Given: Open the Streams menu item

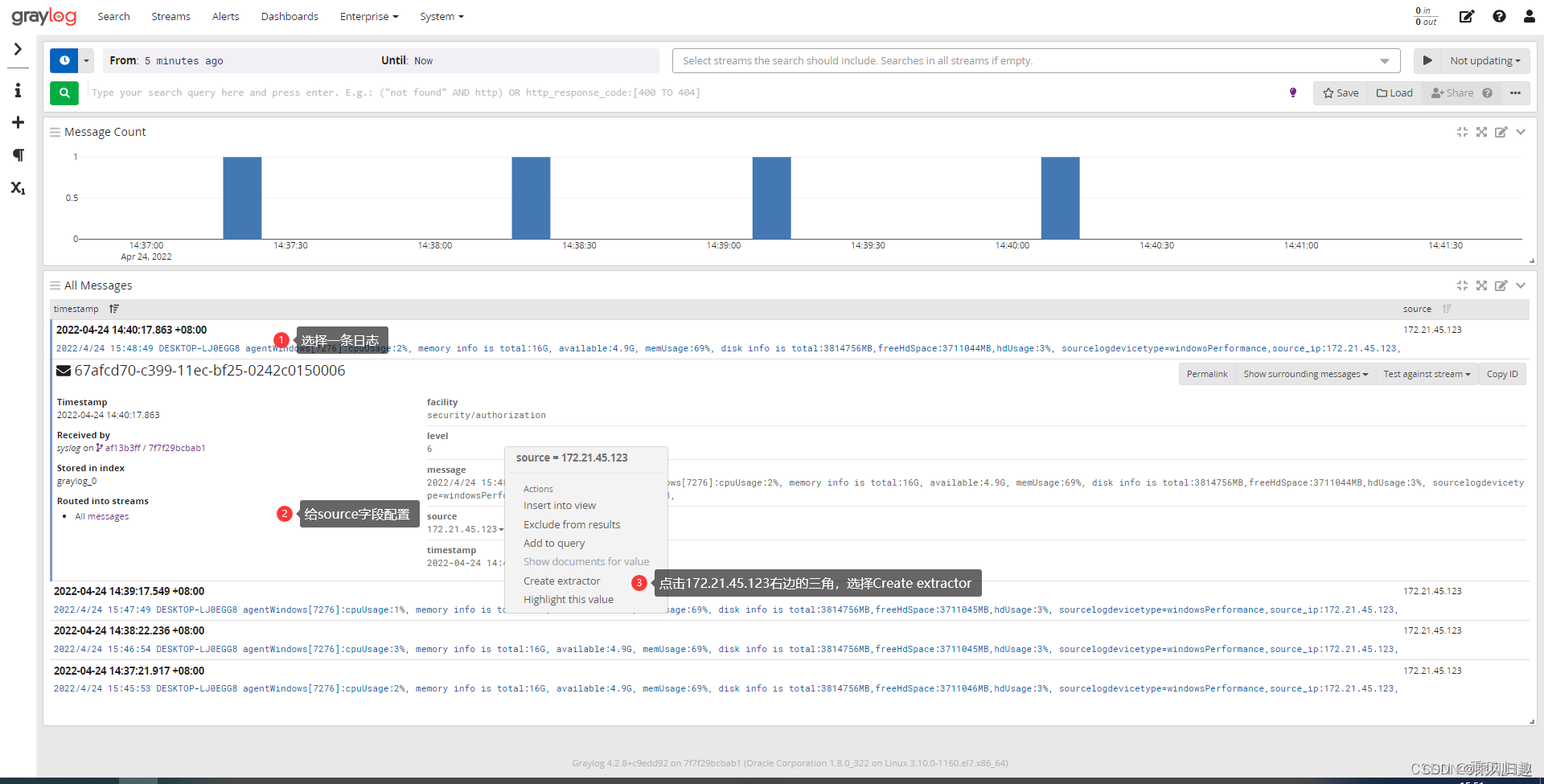Looking at the screenshot, I should [170, 16].
